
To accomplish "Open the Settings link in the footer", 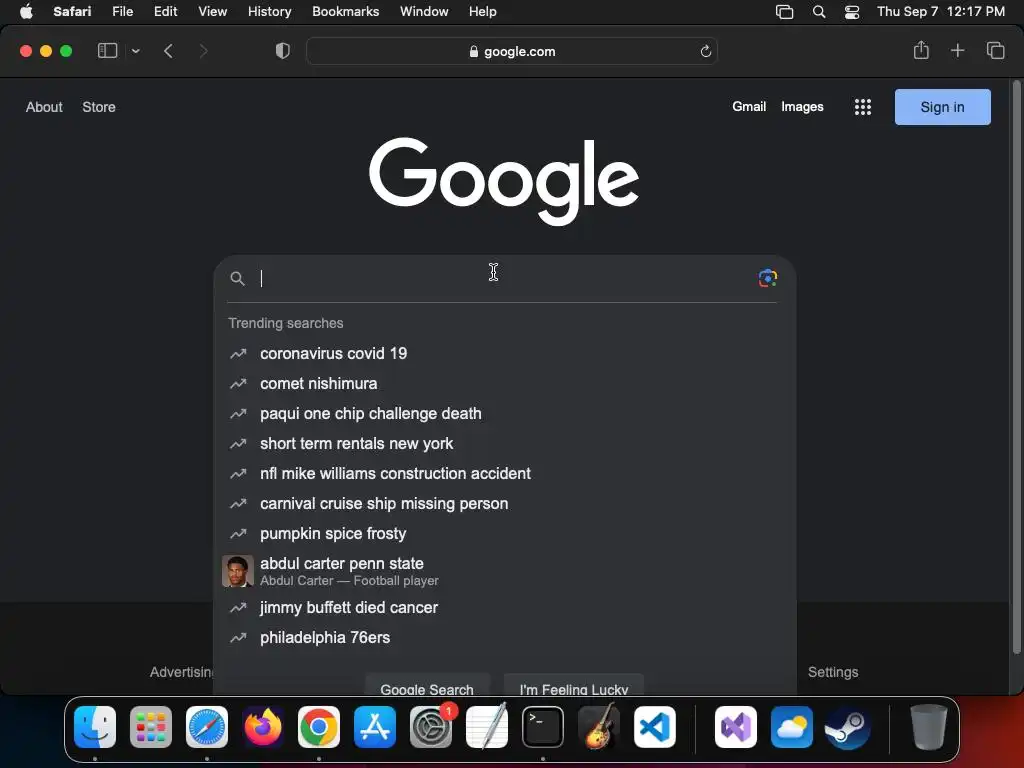I will click(x=833, y=672).
